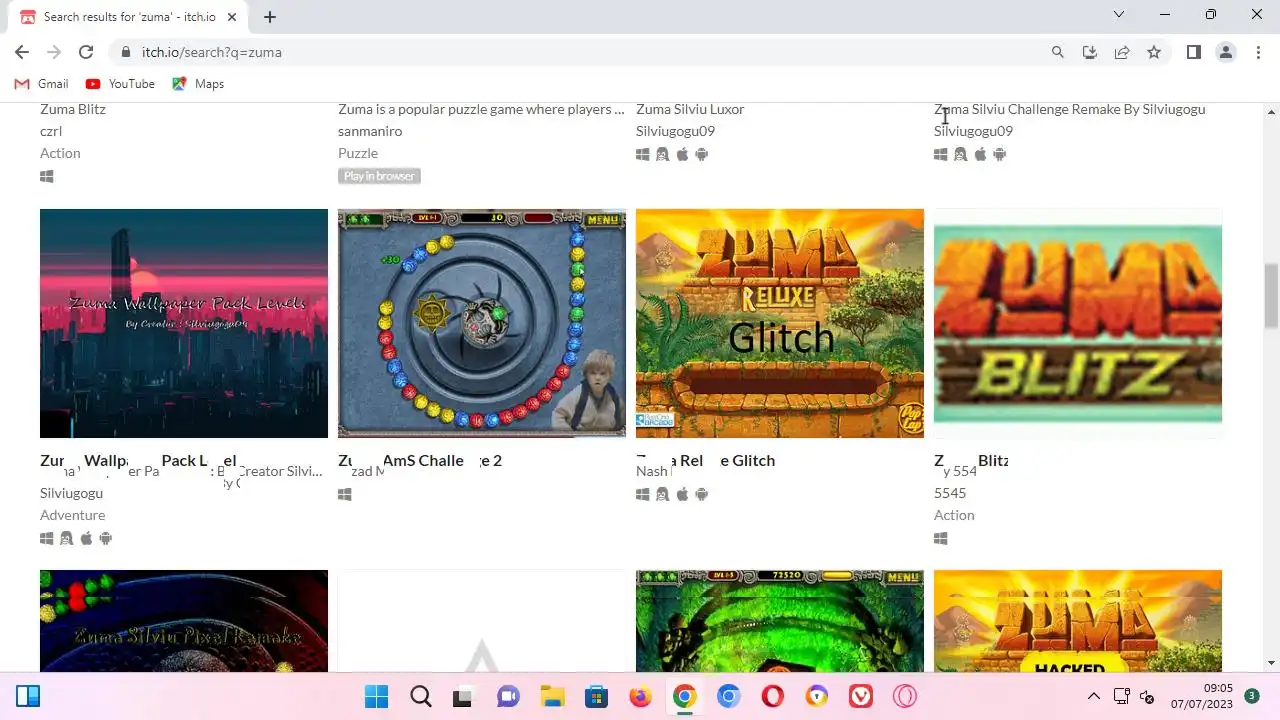Open File Explorer from the taskbar
This screenshot has width=1280, height=720.
(x=552, y=696)
